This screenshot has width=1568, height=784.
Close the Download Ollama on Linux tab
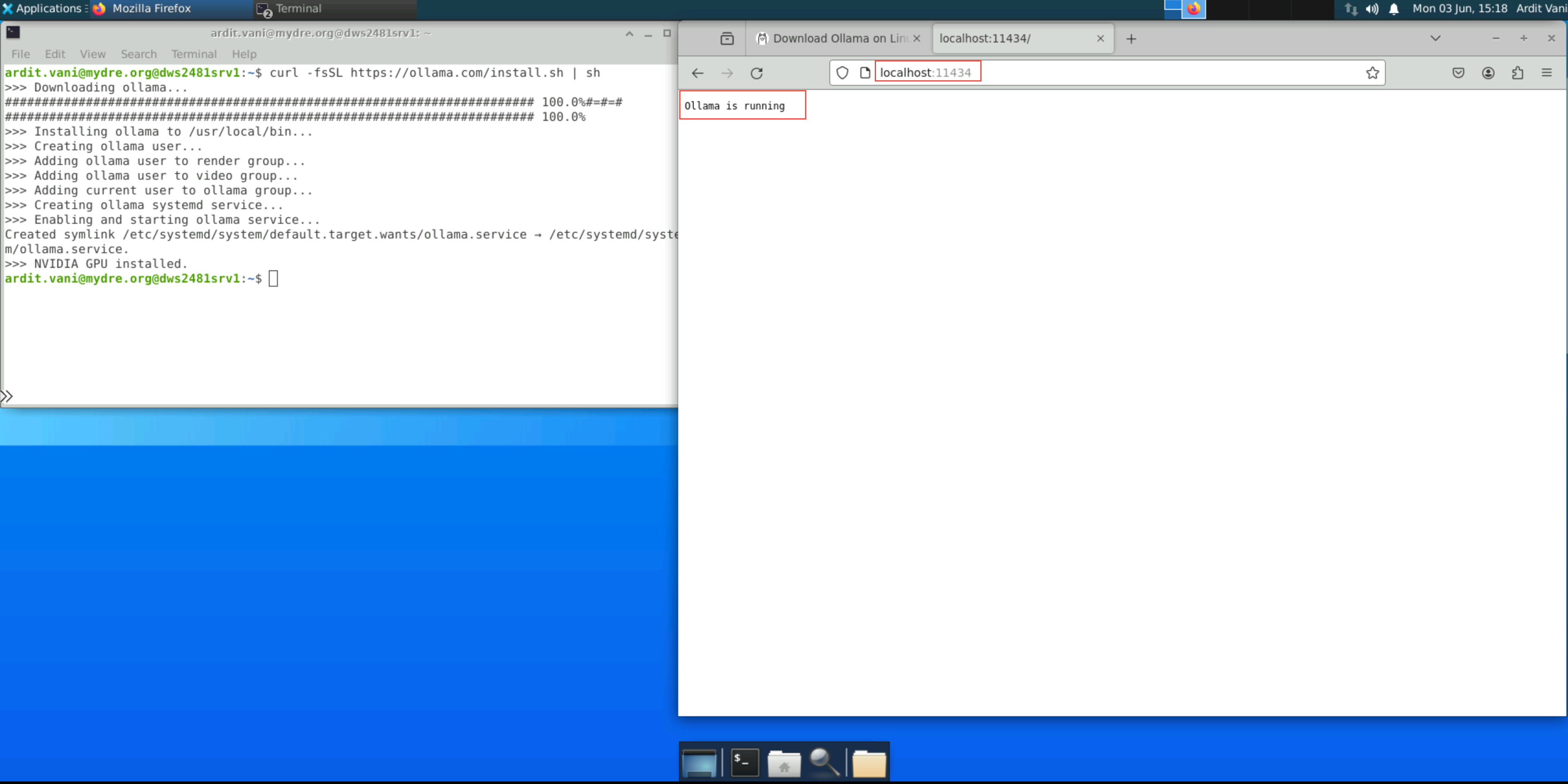917,38
